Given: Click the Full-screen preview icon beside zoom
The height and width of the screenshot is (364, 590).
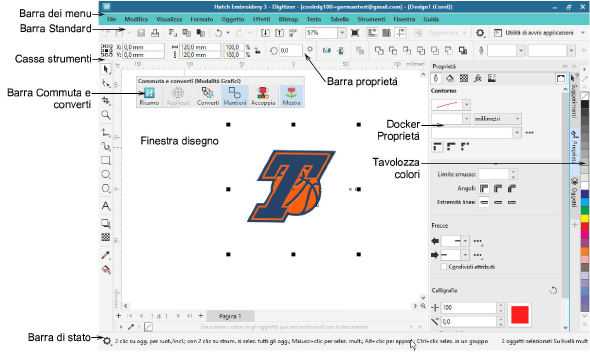Looking at the screenshot, I should click(355, 33).
